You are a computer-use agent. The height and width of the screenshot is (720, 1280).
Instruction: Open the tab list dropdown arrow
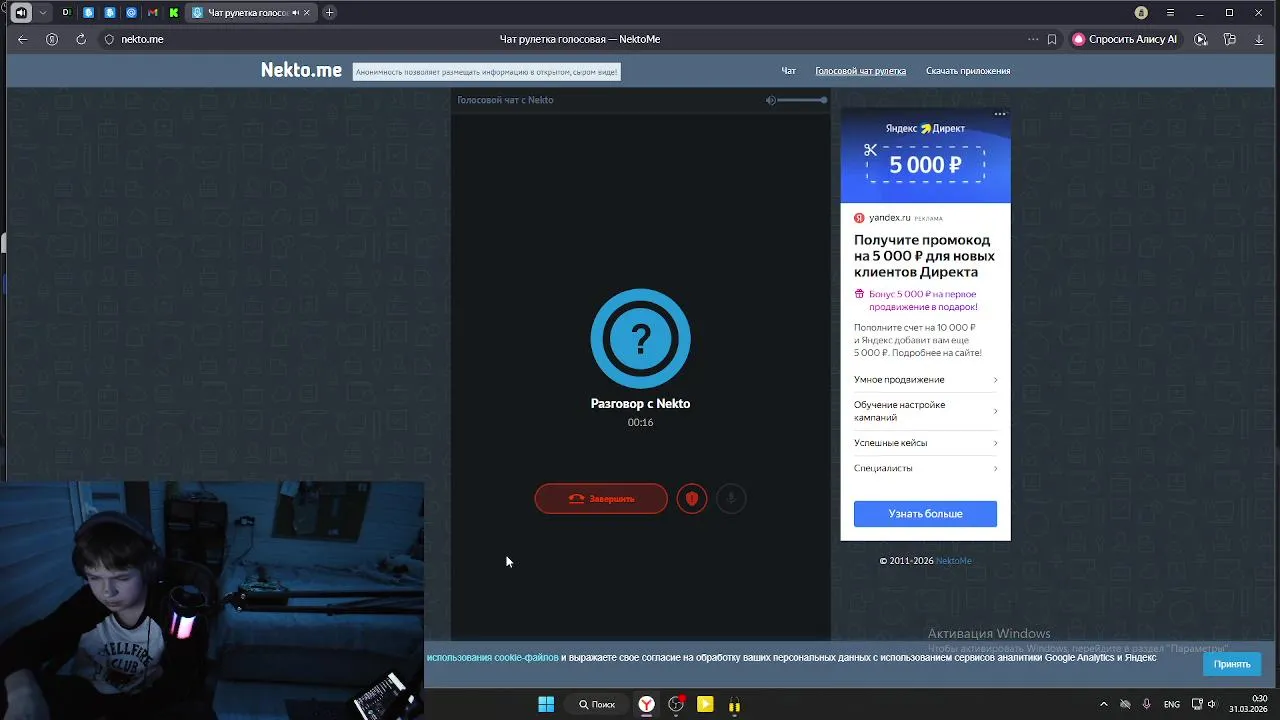pyautogui.click(x=43, y=13)
